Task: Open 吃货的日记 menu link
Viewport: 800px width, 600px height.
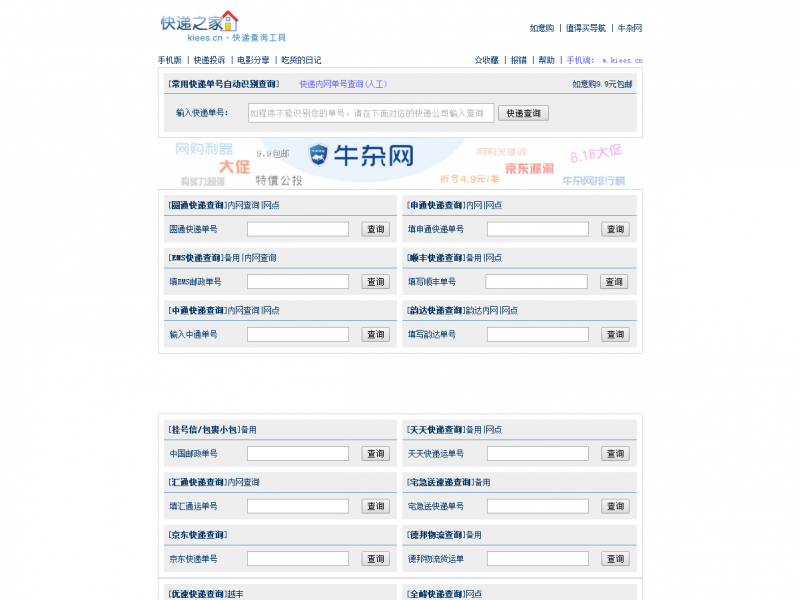Action: point(301,60)
